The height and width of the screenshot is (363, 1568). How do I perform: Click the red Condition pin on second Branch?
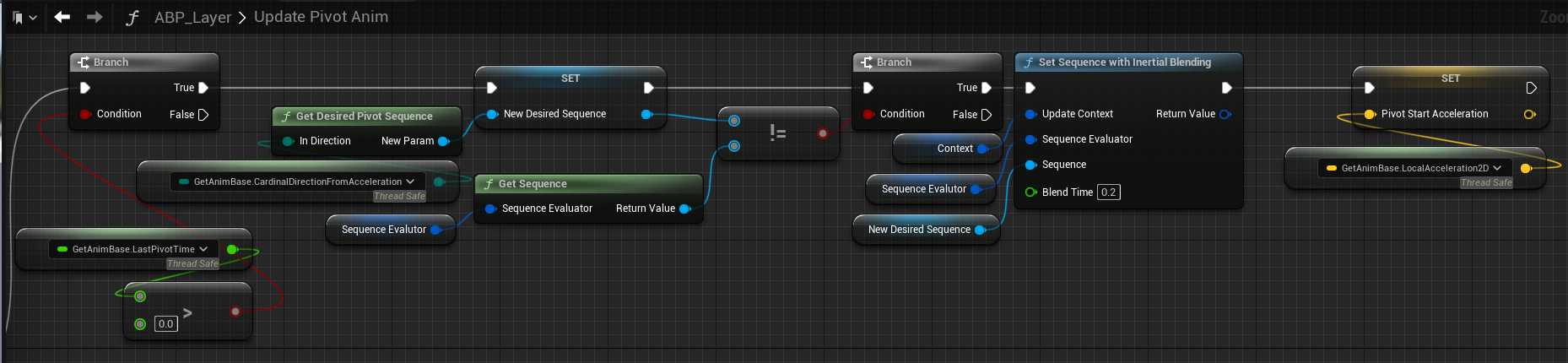pyautogui.click(x=868, y=114)
